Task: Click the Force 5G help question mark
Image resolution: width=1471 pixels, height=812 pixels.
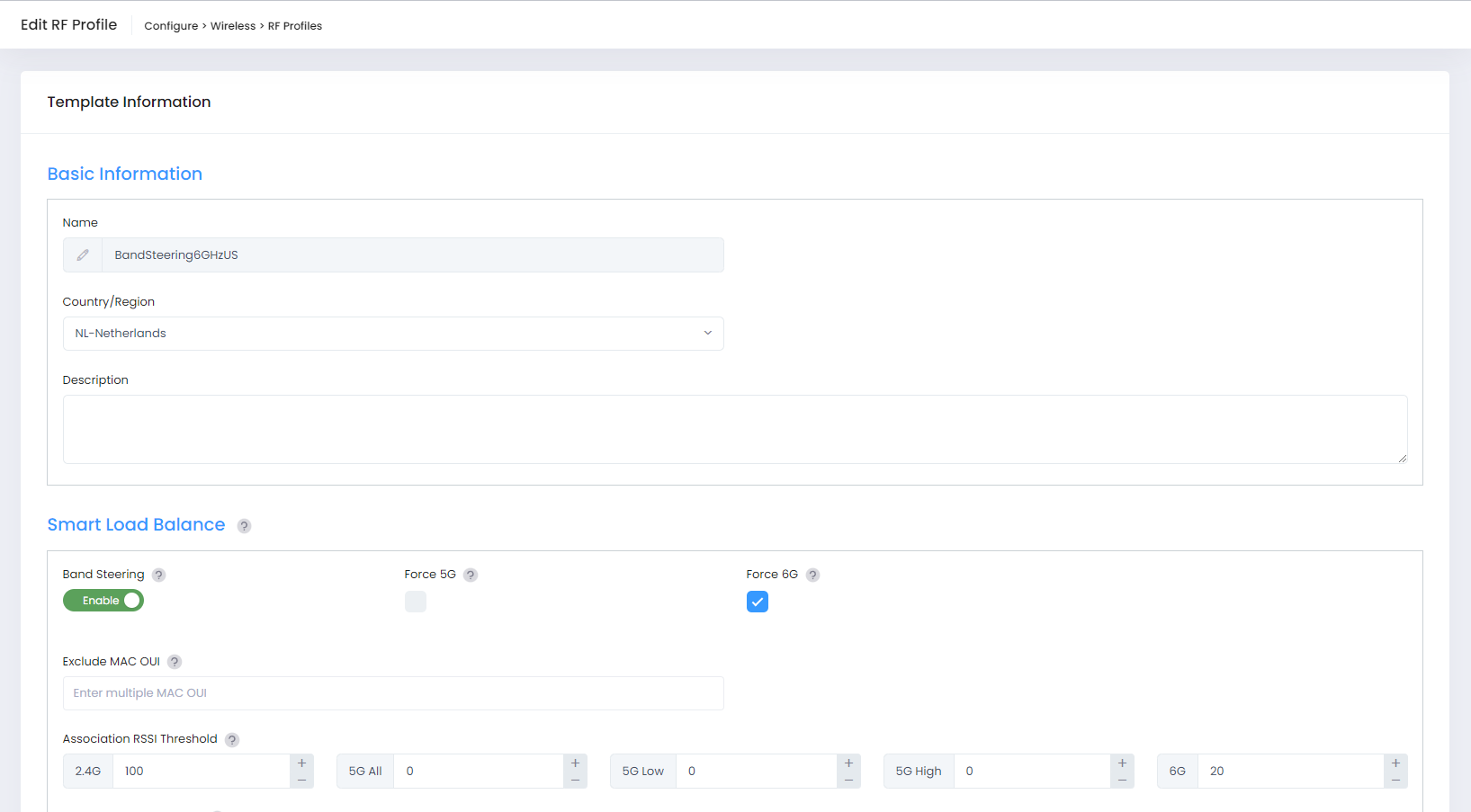Action: [x=471, y=576]
